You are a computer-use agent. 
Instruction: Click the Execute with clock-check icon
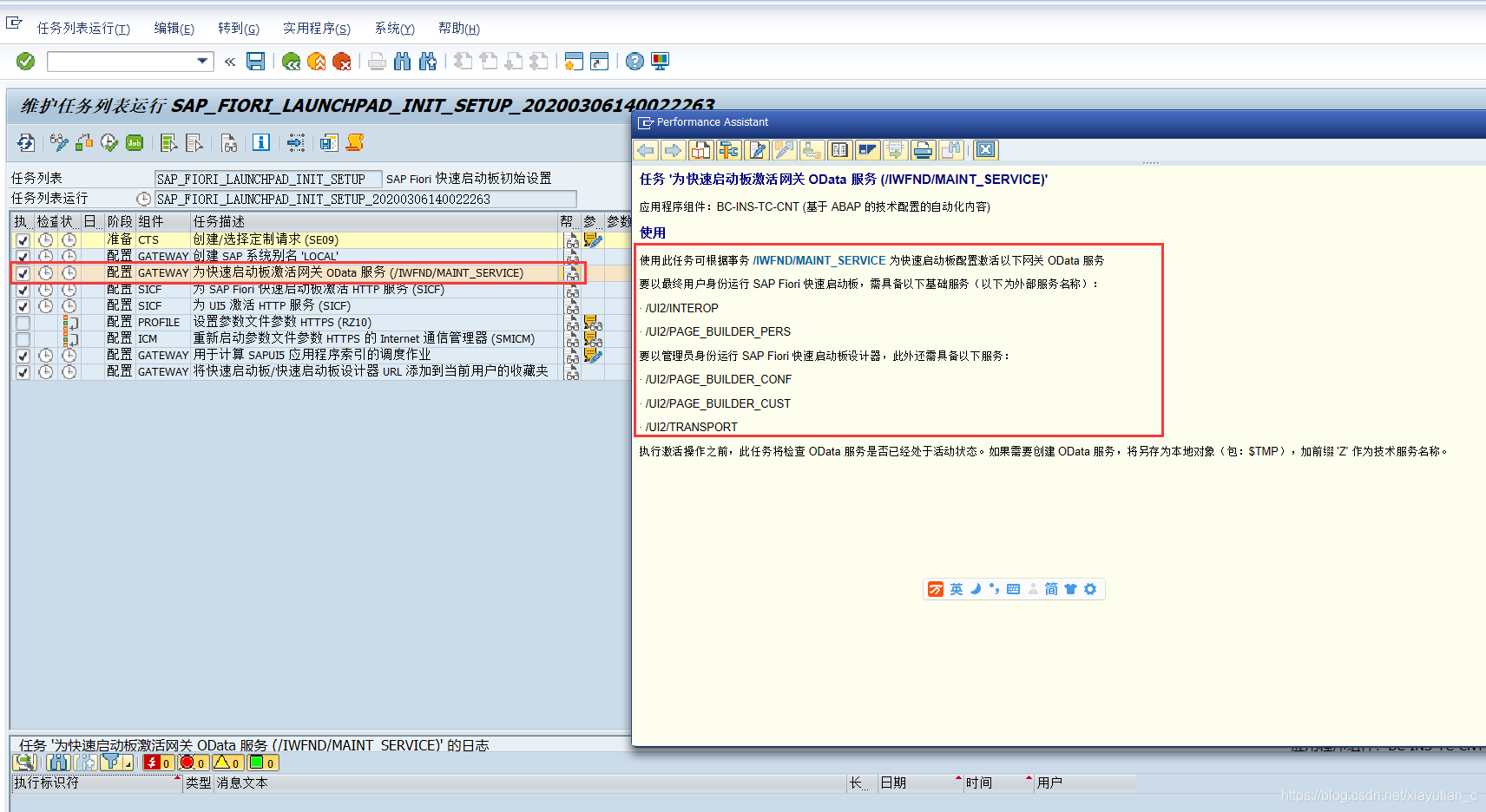tap(109, 142)
